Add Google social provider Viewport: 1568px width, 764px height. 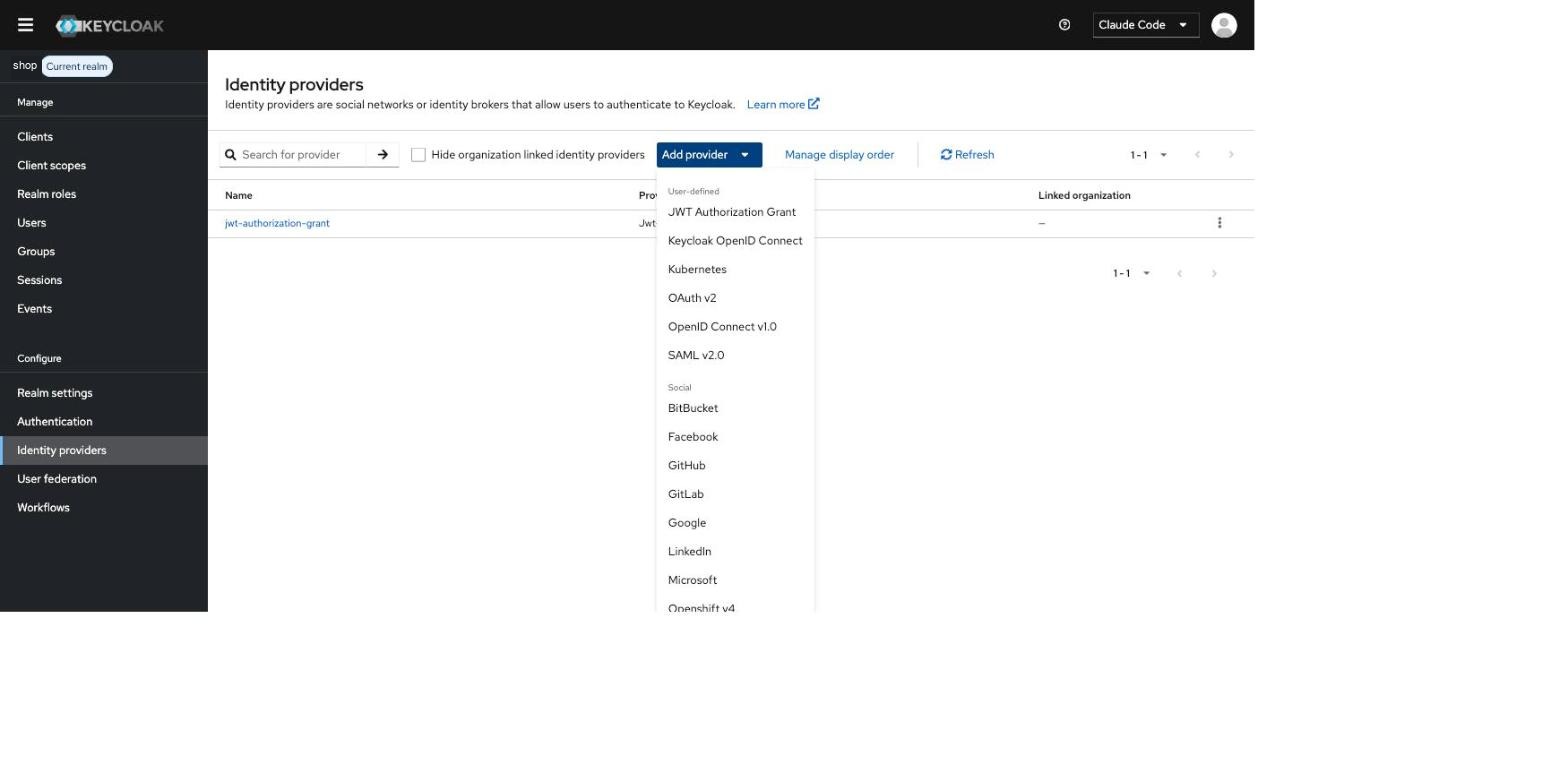(735, 523)
